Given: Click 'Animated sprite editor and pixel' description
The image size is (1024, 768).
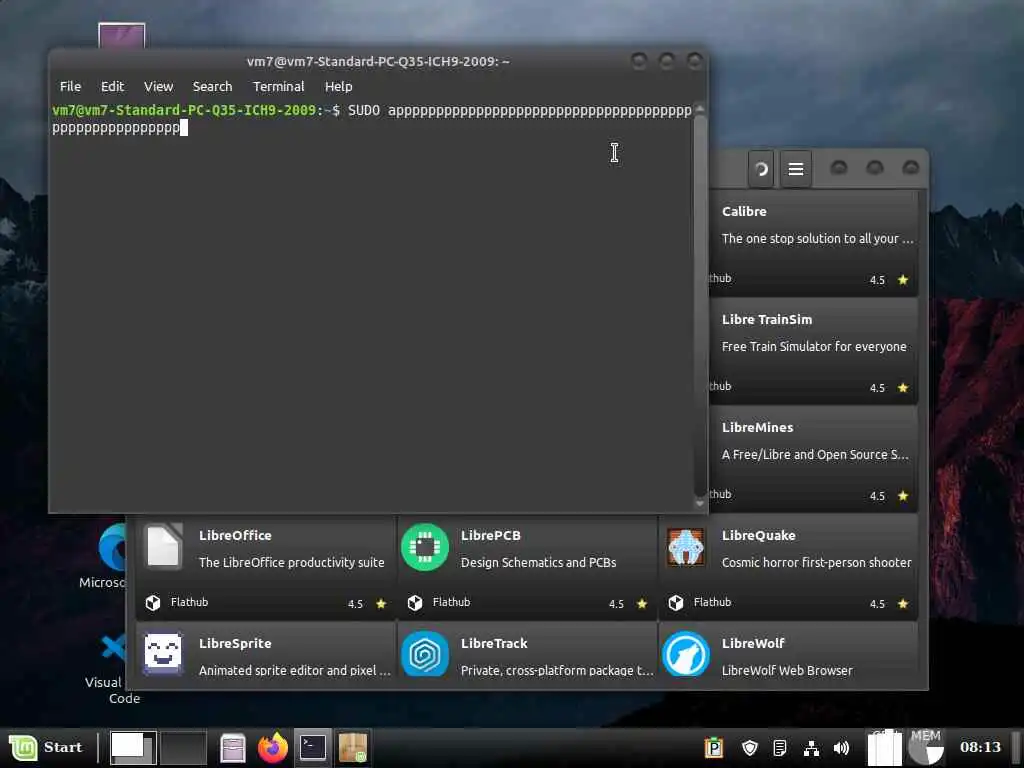Looking at the screenshot, I should click(x=295, y=670).
